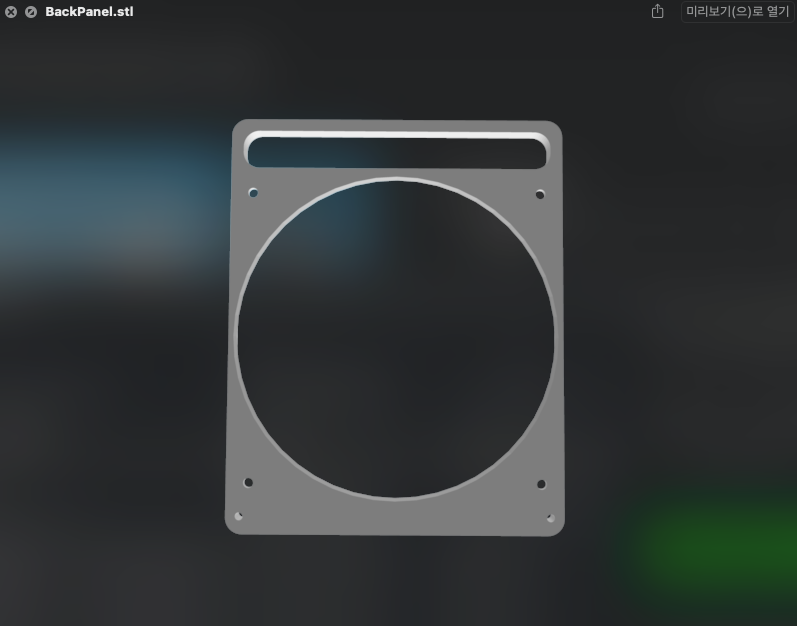797x626 pixels.
Task: Click the BackPanel.stl file title
Action: tap(89, 12)
